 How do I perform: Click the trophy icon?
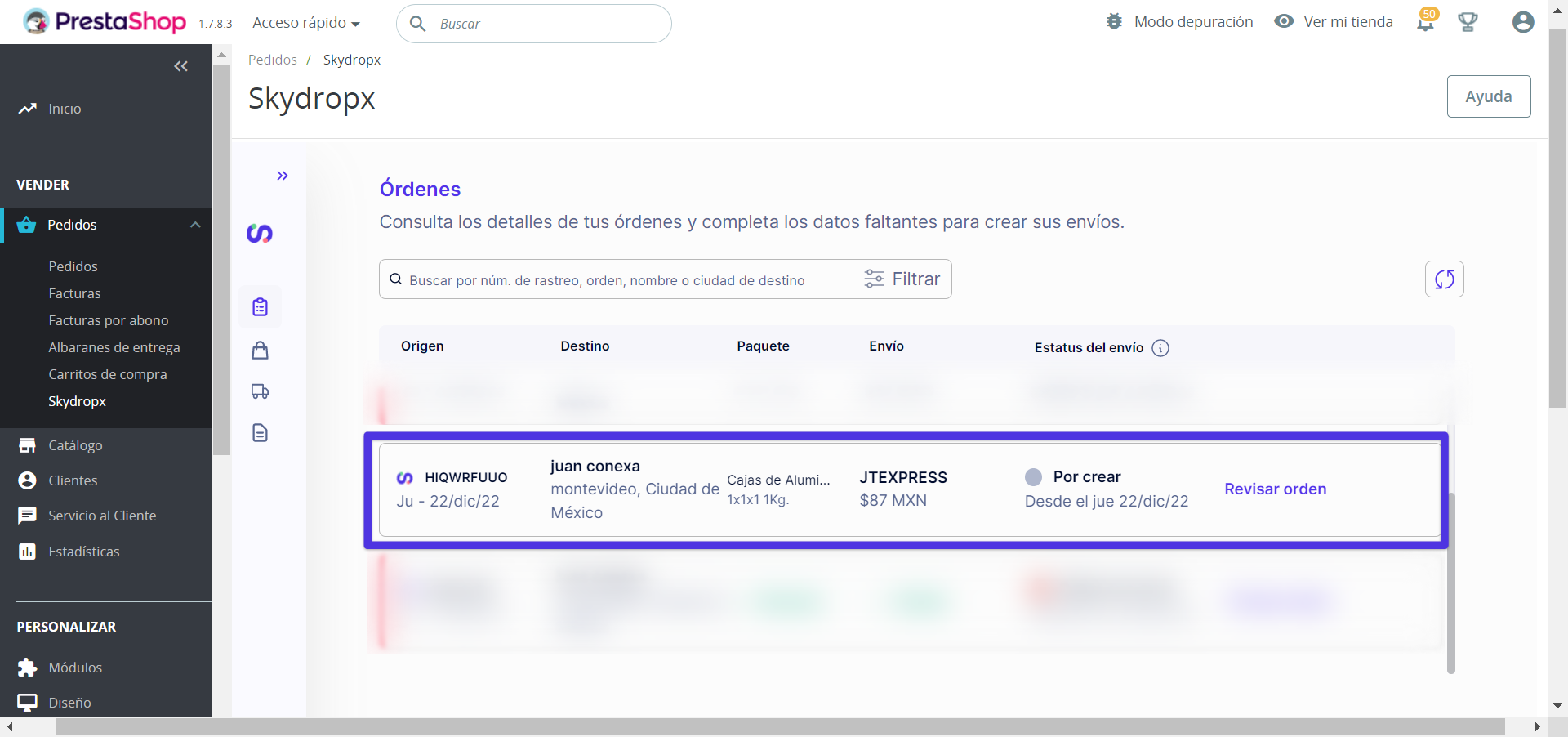(1468, 22)
